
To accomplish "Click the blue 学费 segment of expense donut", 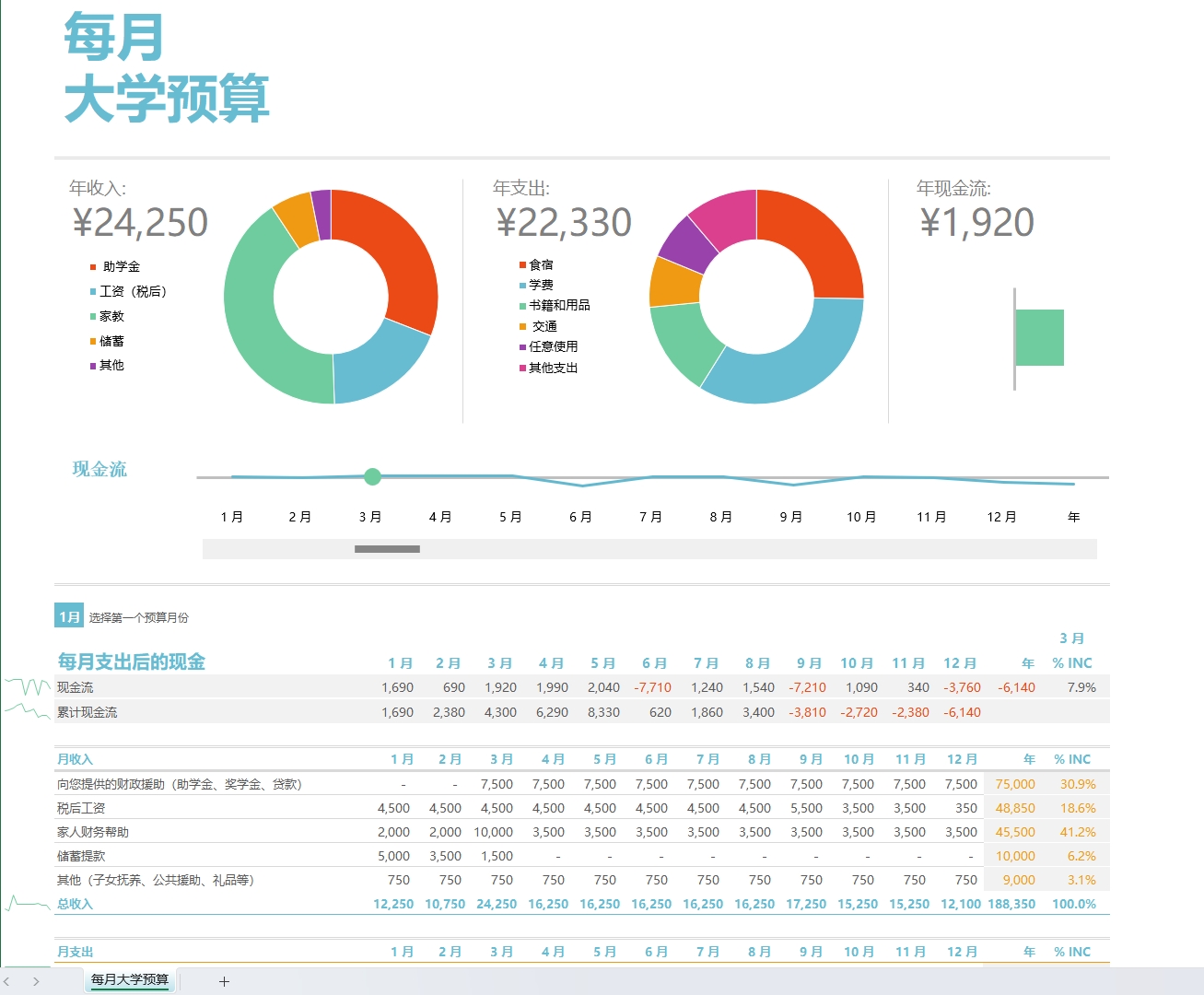I will click(x=783, y=369).
